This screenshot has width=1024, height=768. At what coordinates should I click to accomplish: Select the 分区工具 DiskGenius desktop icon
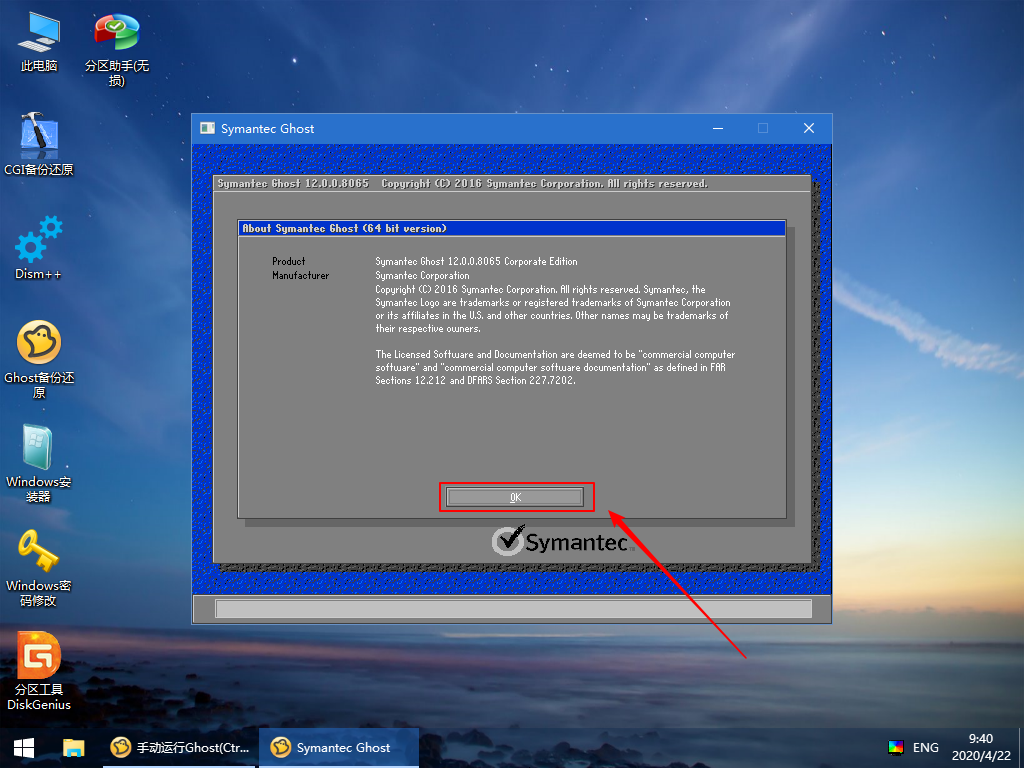tap(39, 671)
